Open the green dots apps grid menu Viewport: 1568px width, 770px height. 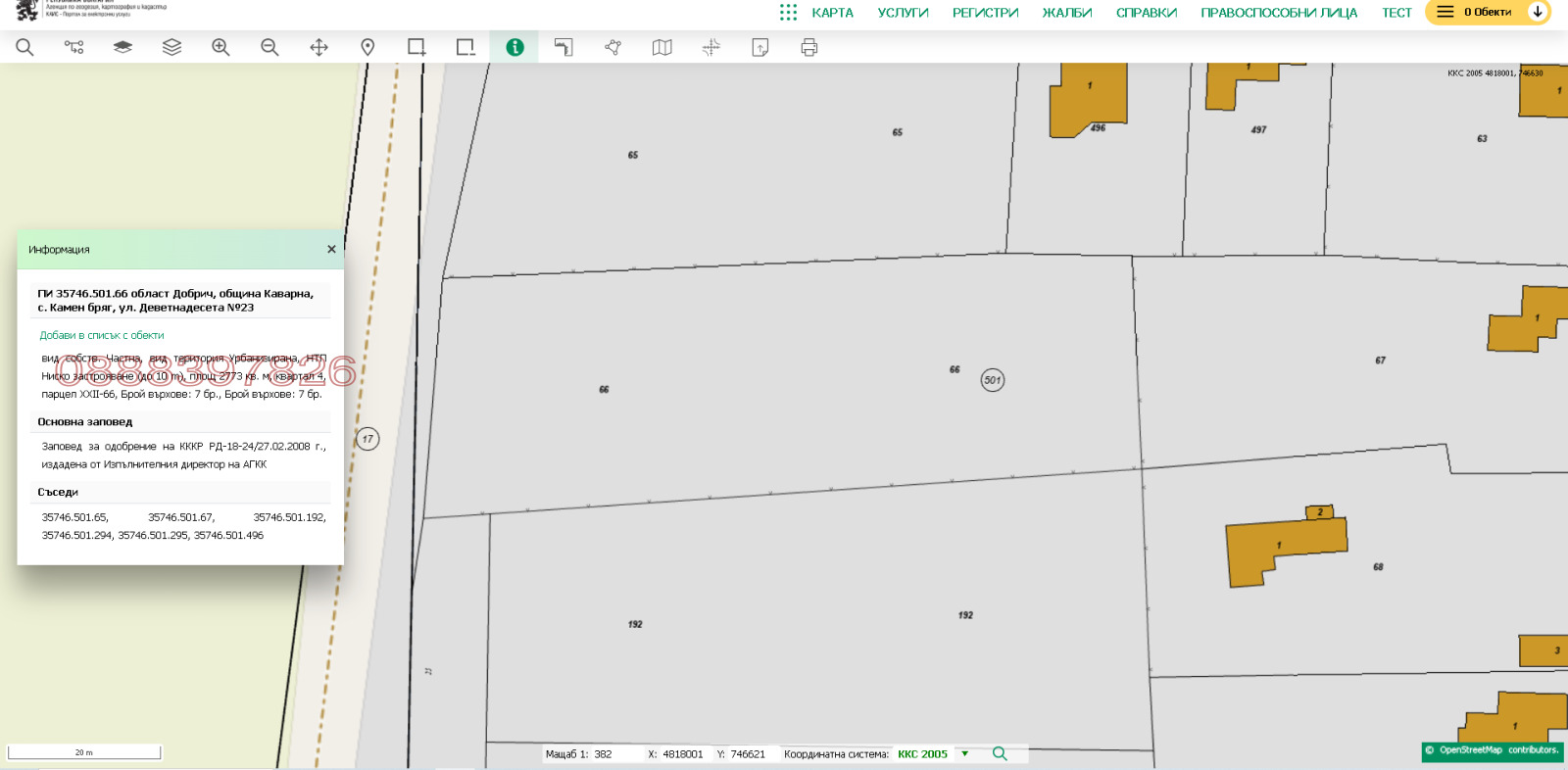click(788, 12)
